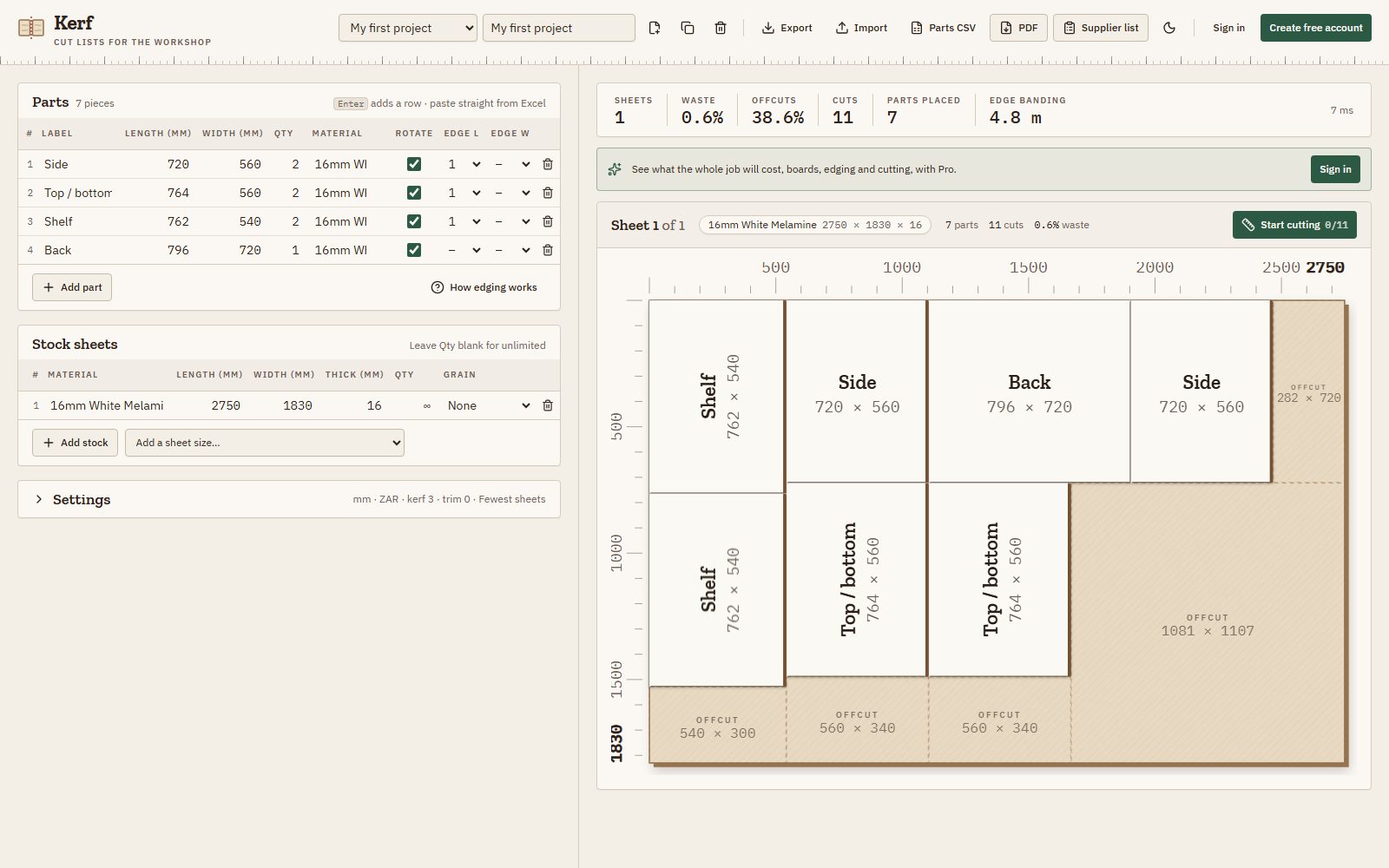Click the Shelf label cell in parts
This screenshot has width=1389, height=868.
pyautogui.click(x=78, y=221)
